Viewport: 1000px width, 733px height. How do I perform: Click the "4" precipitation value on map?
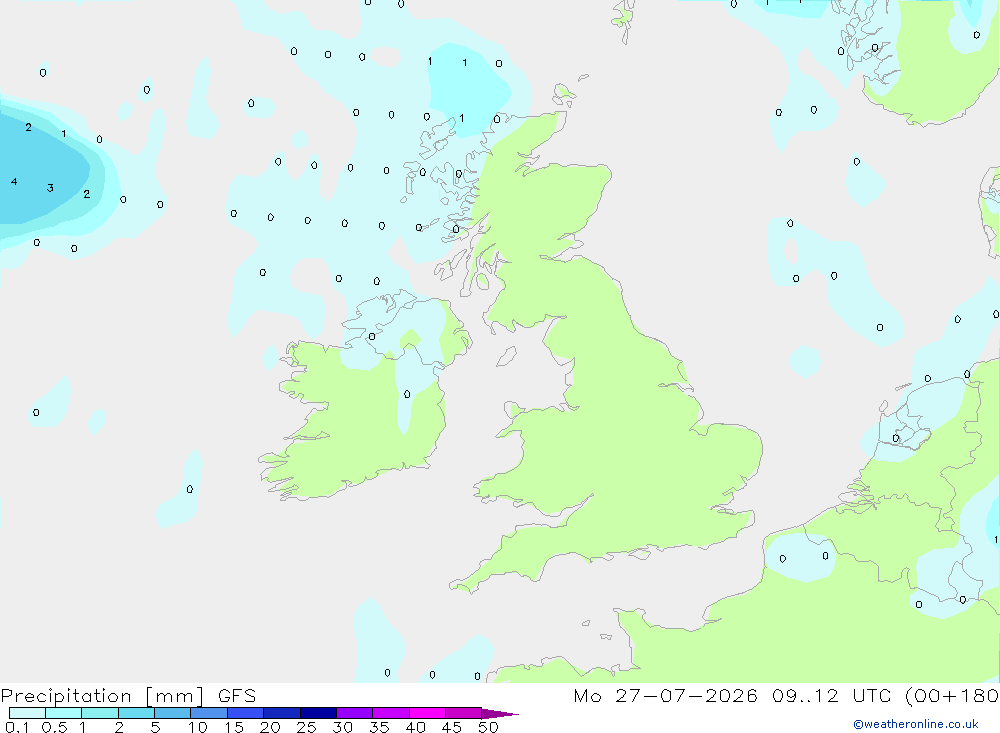pyautogui.click(x=14, y=182)
